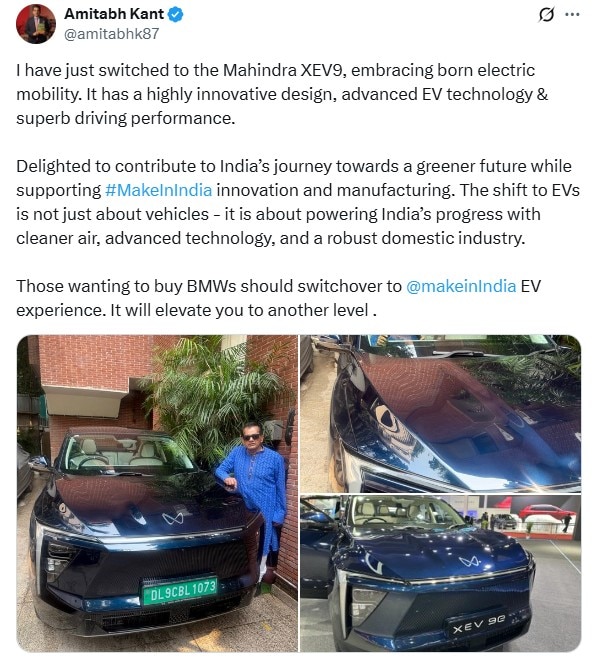Image resolution: width=598 pixels, height=667 pixels.
Task: Open the @amitabhk87 handle link
Action: coord(111,34)
